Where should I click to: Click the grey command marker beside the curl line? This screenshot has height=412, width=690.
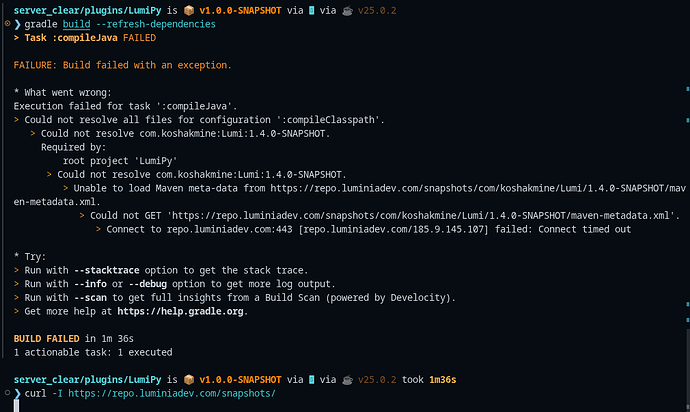tap(7, 393)
